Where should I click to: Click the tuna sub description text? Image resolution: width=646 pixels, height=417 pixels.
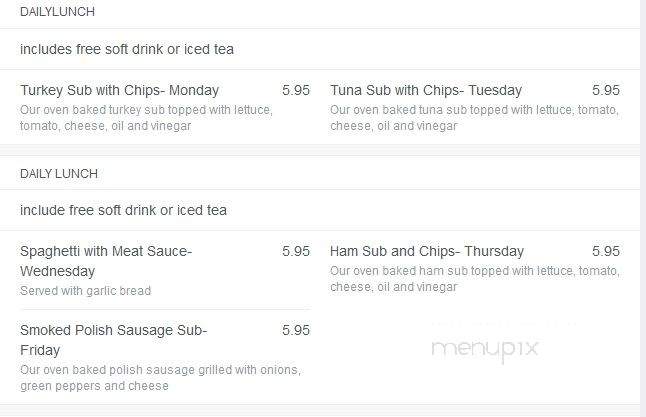point(475,118)
